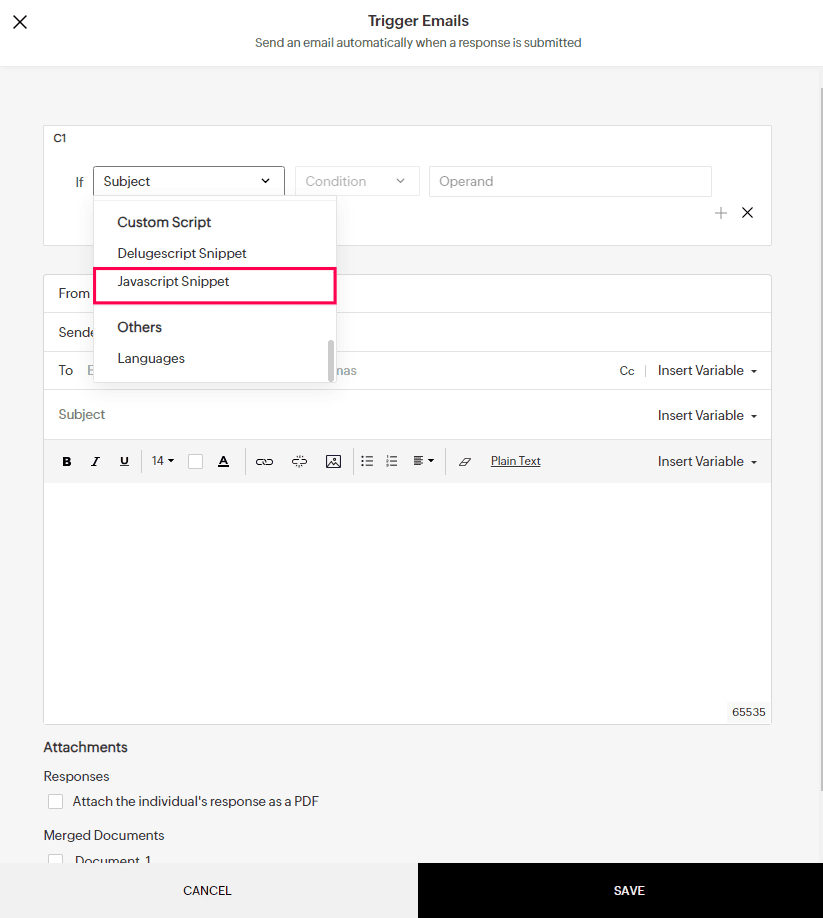The image size is (823, 918).
Task: Open the background color swatch
Action: coord(196,461)
